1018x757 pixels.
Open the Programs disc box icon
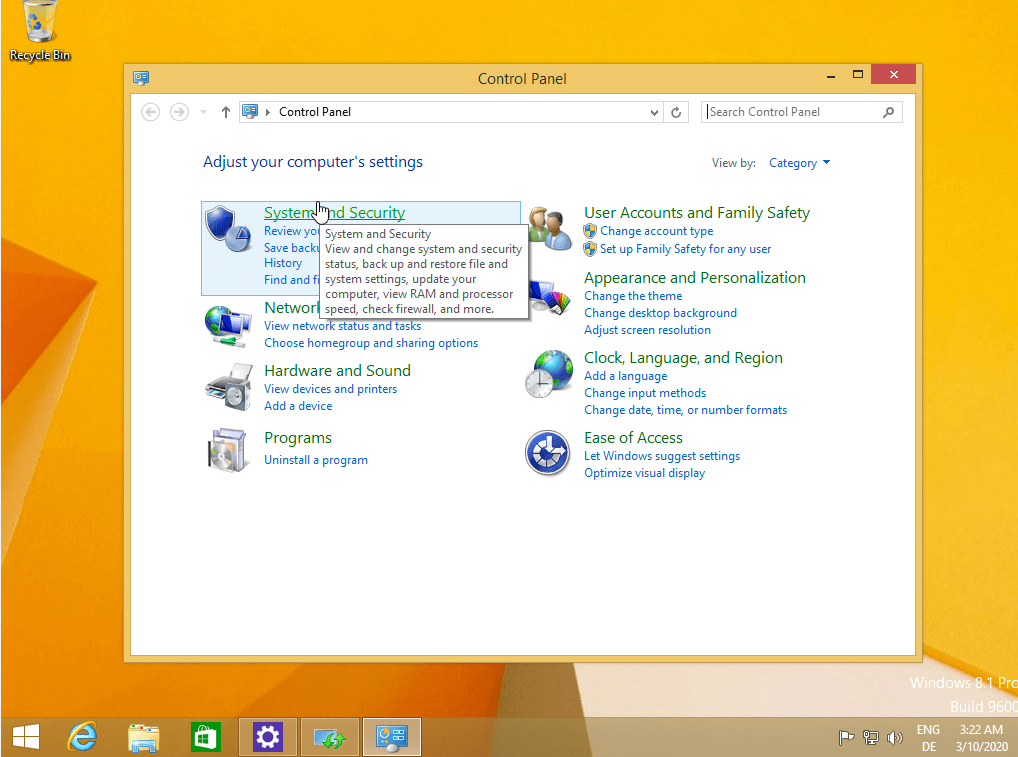(x=227, y=450)
